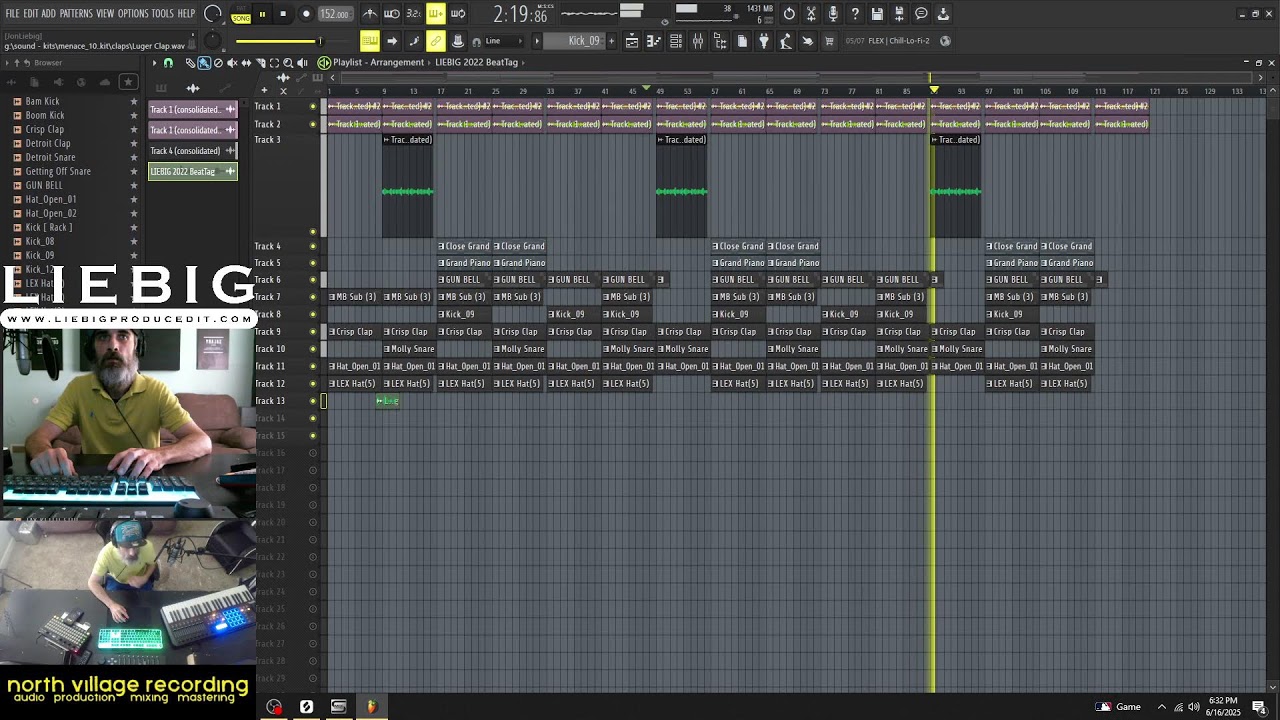Select GUN BELL sample in browser
Viewport: 1280px width, 720px height.
coord(44,185)
